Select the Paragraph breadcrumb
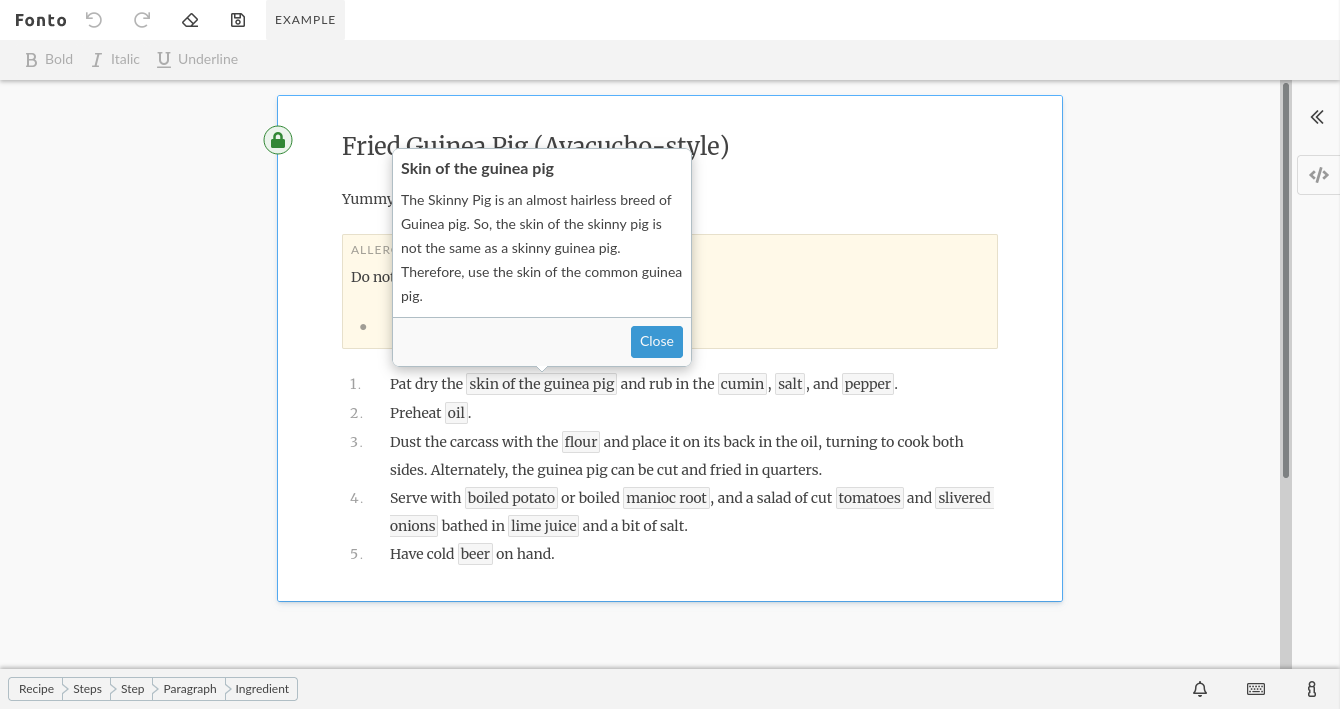Viewport: 1340px width, 709px height. (x=189, y=689)
